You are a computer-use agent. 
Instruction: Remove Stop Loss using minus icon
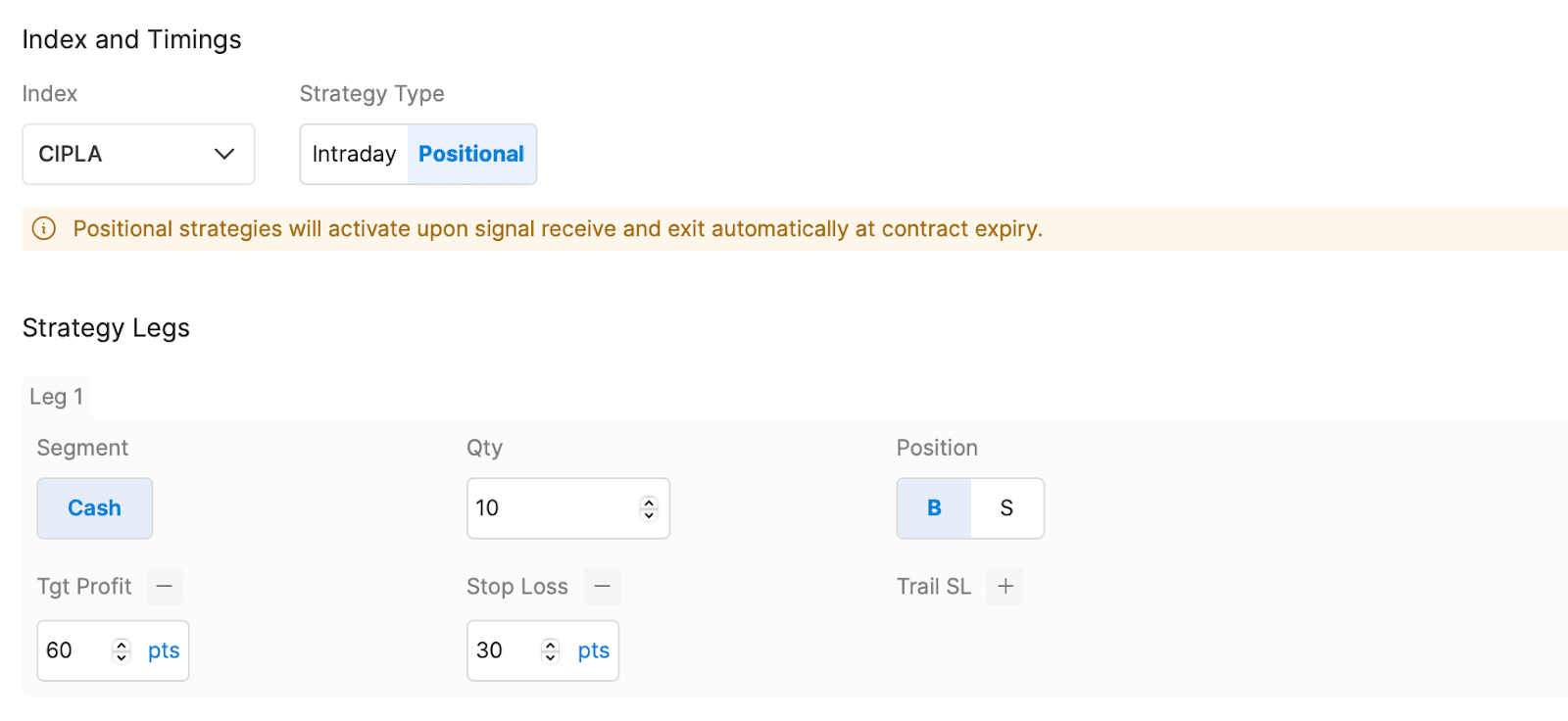pyautogui.click(x=603, y=587)
